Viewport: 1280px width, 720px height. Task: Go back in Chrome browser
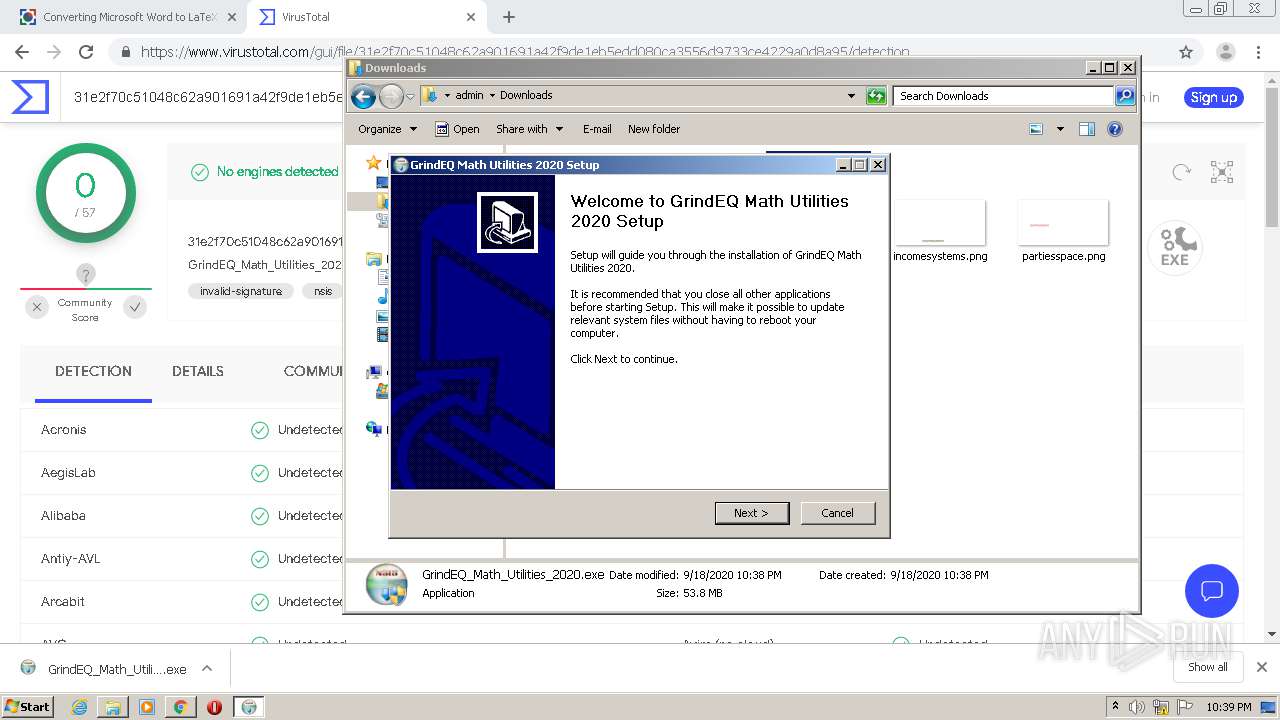22,52
